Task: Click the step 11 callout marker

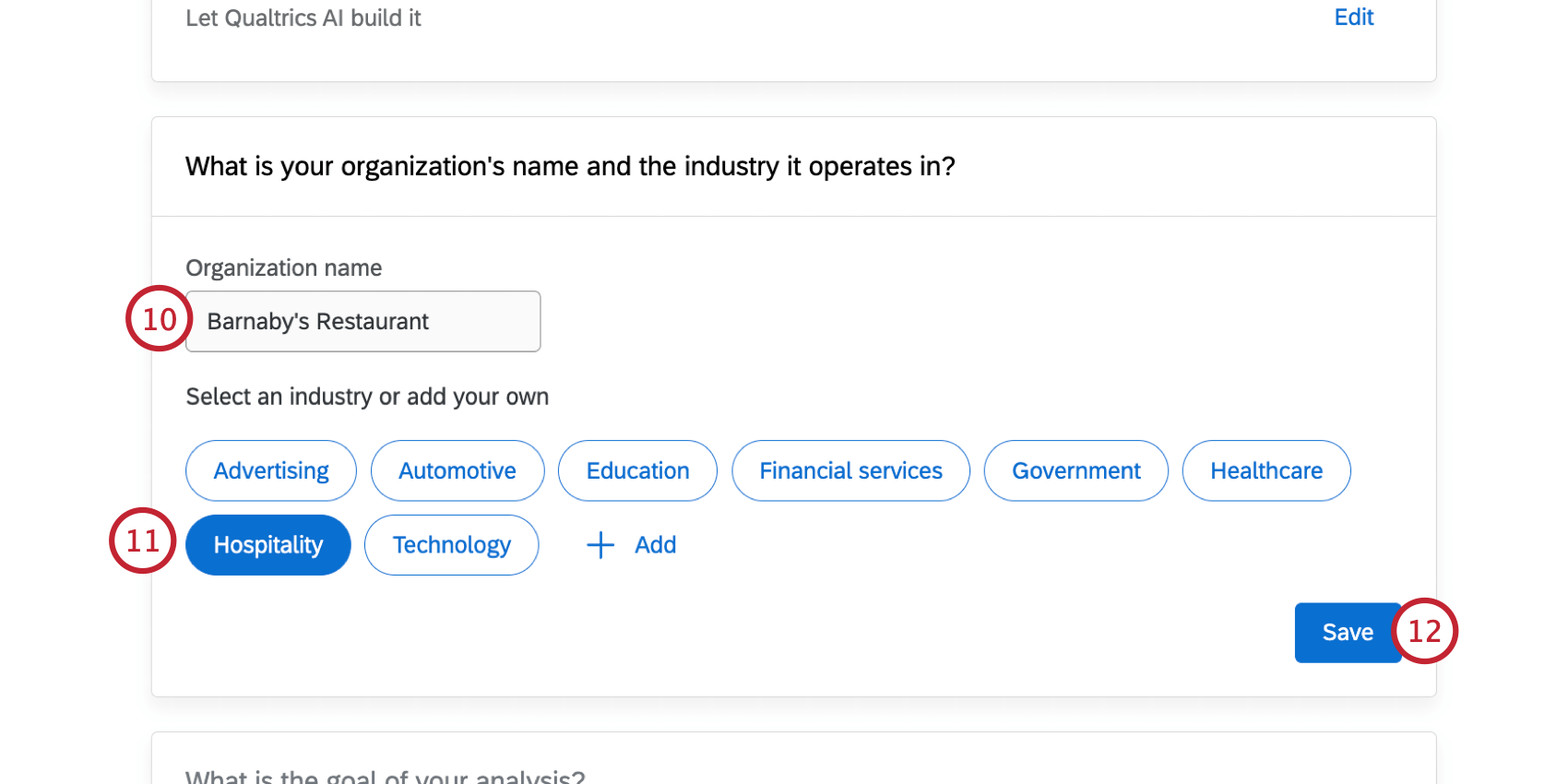Action: coord(142,540)
